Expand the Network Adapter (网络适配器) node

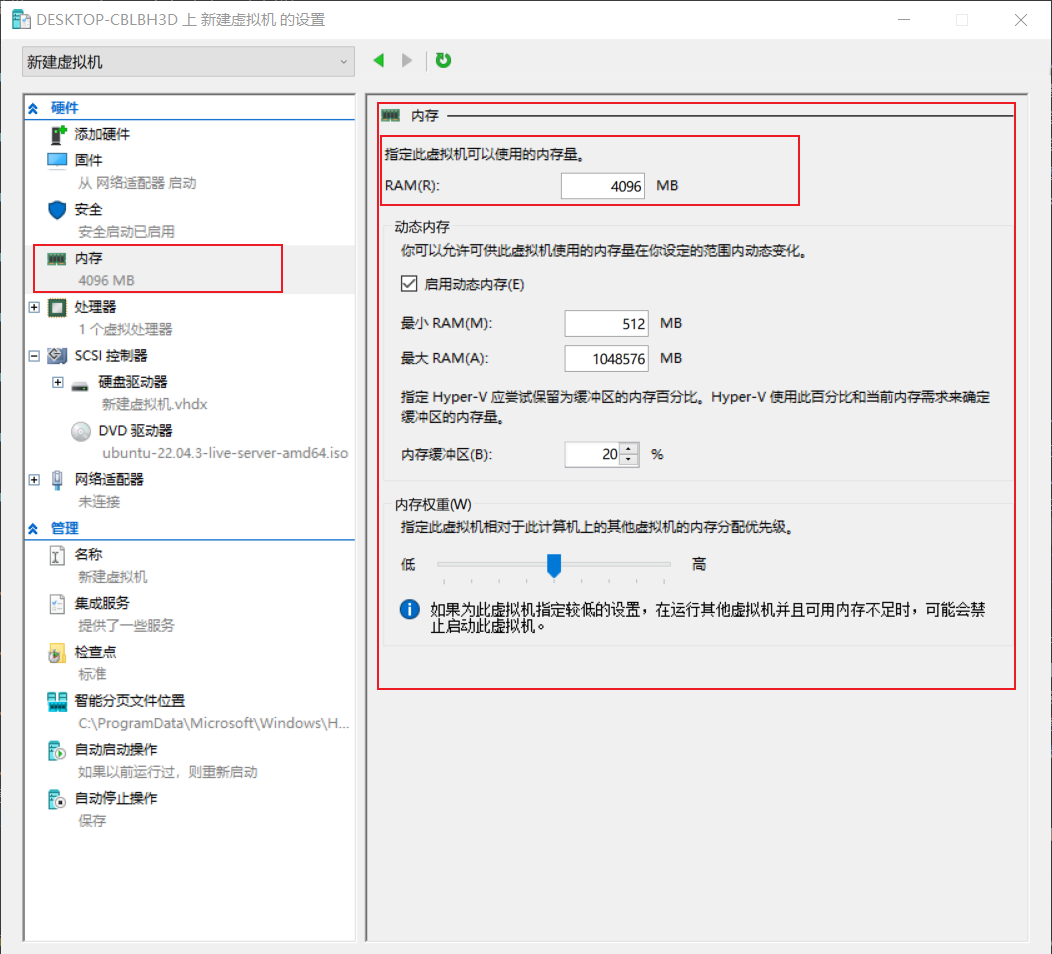click(x=35, y=480)
